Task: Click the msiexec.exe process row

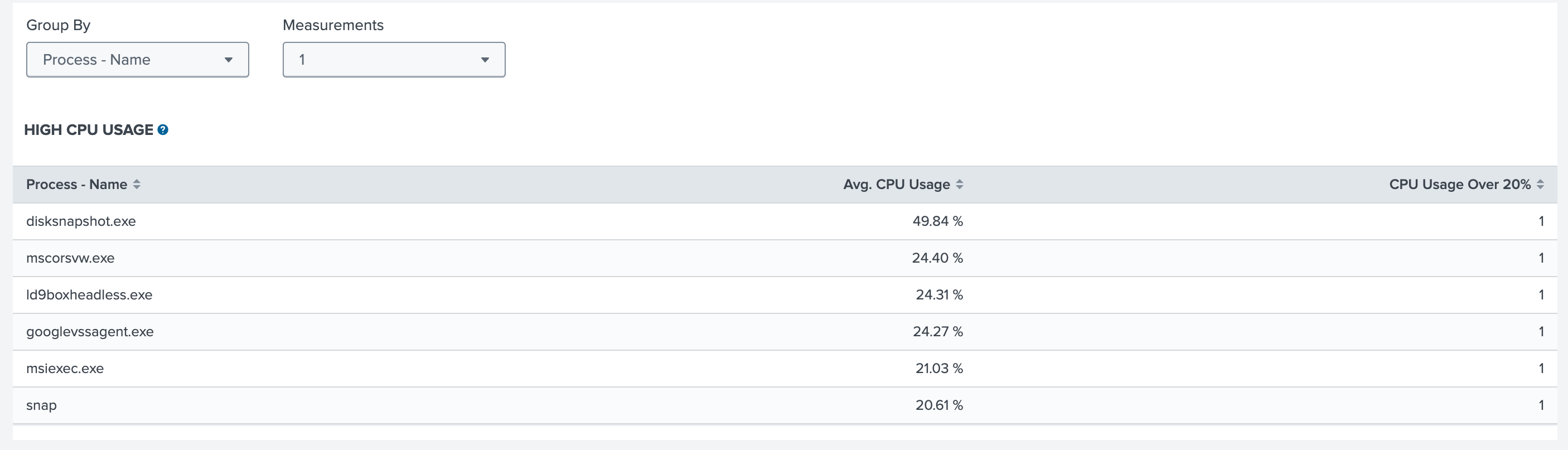Action: point(65,369)
